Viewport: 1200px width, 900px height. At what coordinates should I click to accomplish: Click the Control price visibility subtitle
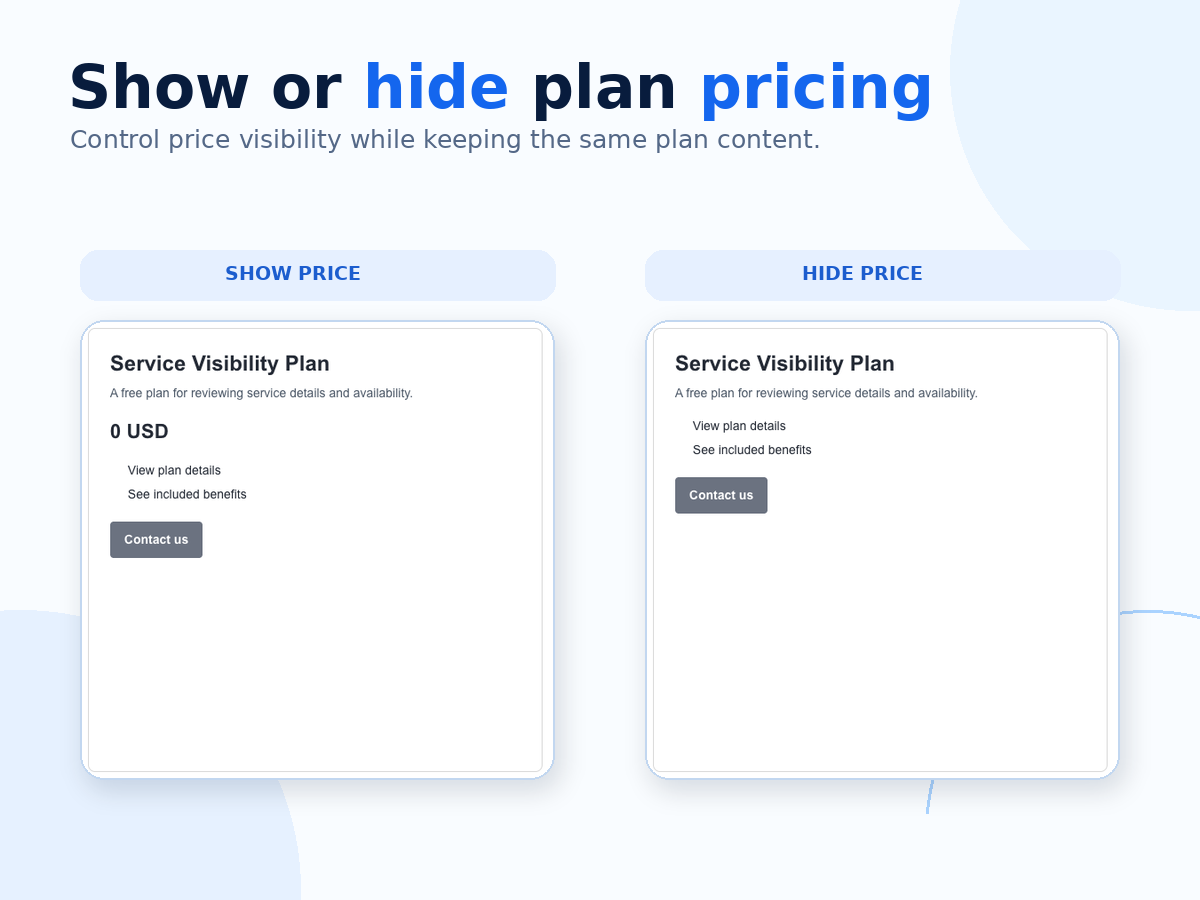445,139
